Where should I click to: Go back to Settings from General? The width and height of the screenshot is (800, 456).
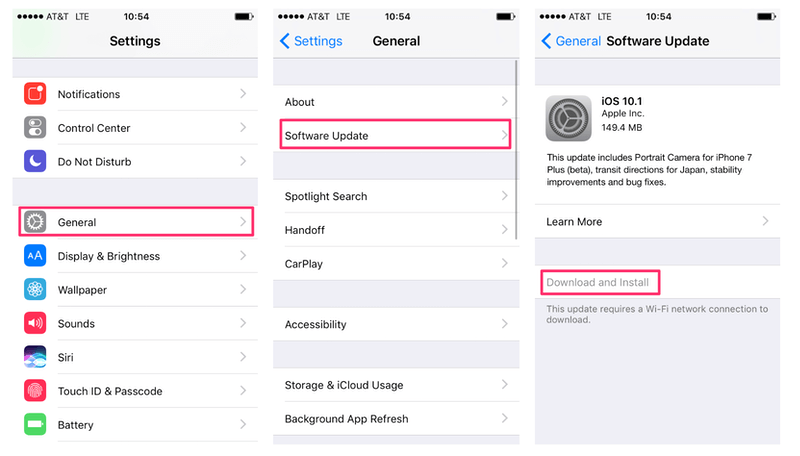(x=311, y=41)
